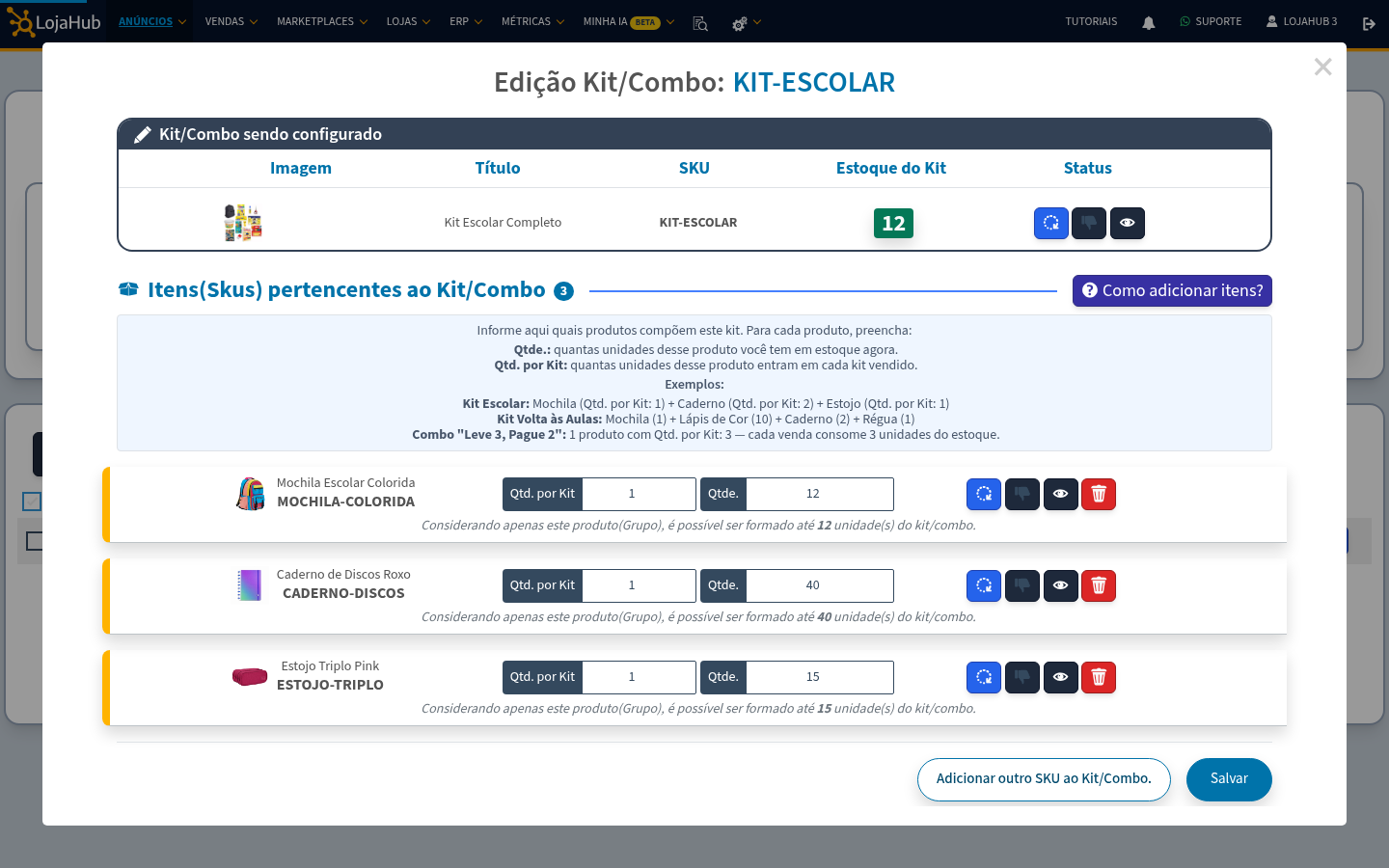
Task: Click sync icon for ESTOJO-TRIPLO item
Action: (x=984, y=677)
